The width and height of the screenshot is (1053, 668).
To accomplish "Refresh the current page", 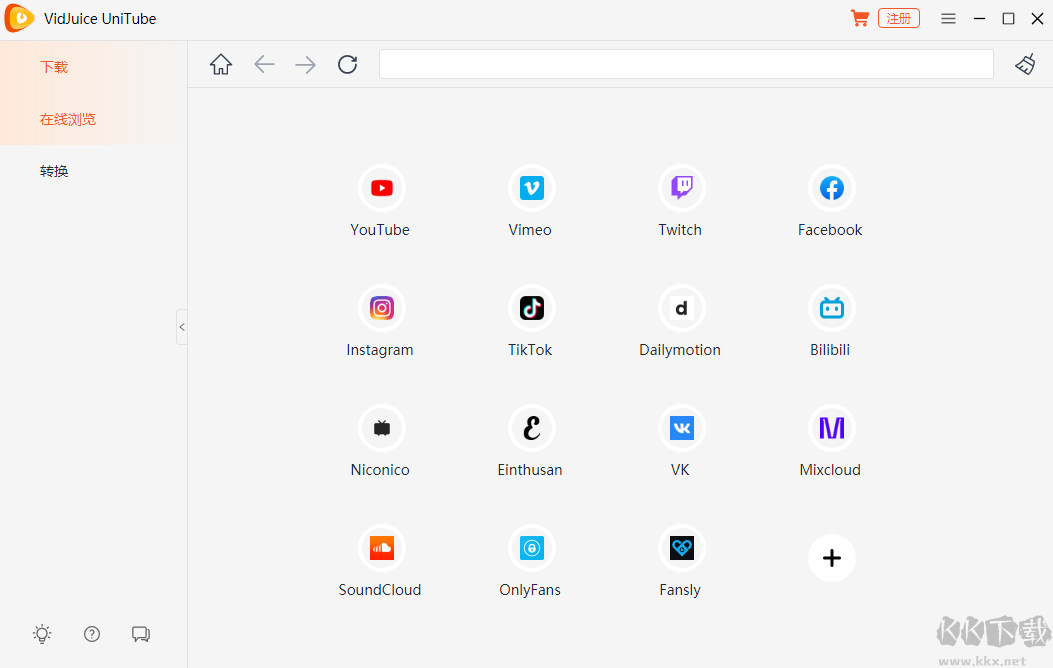I will pyautogui.click(x=347, y=64).
